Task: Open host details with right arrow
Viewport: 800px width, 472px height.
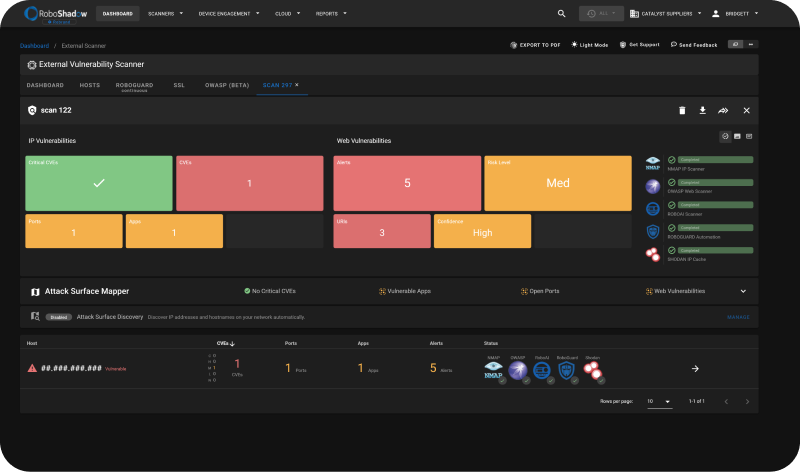Action: pyautogui.click(x=695, y=368)
